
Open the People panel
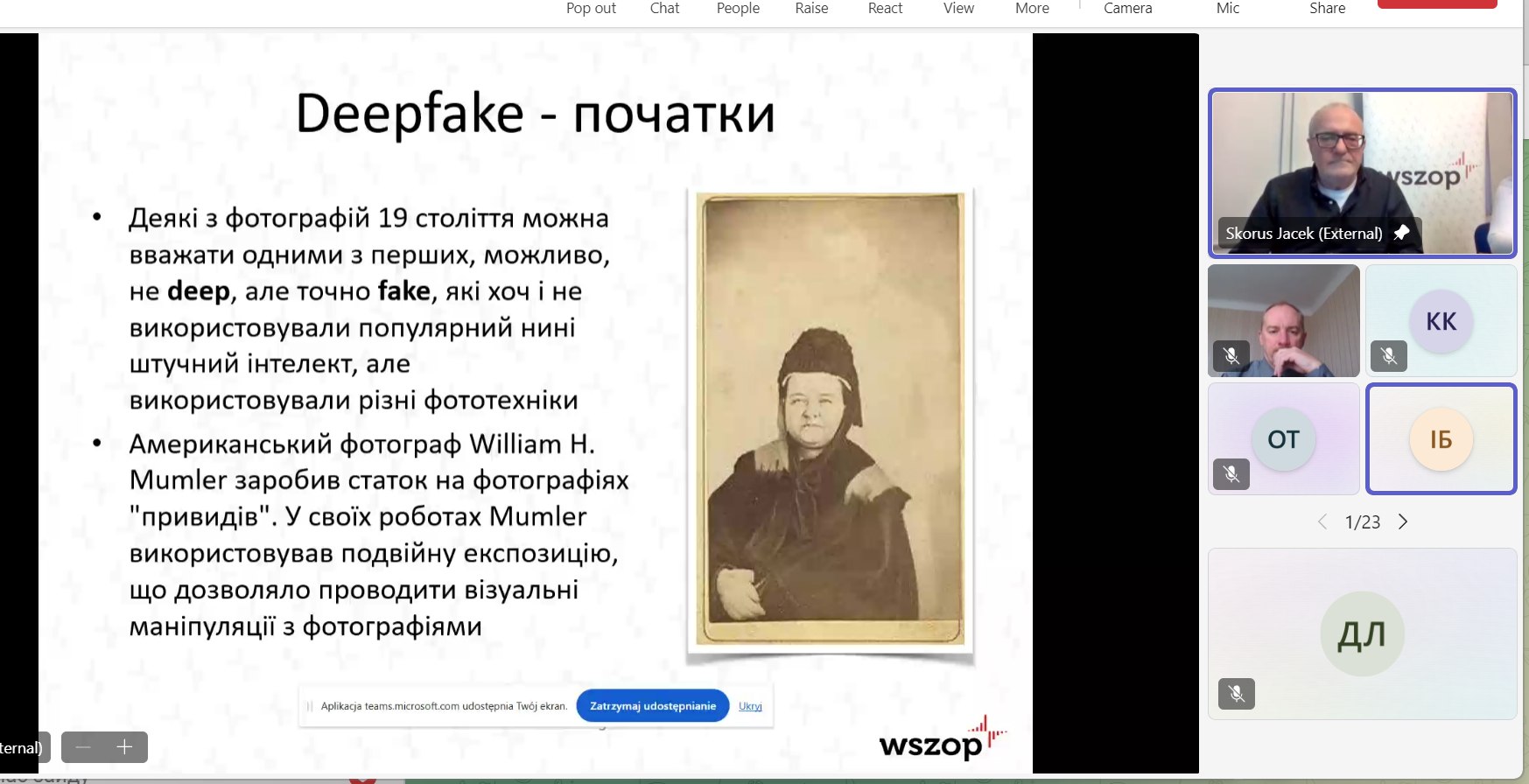(738, 8)
